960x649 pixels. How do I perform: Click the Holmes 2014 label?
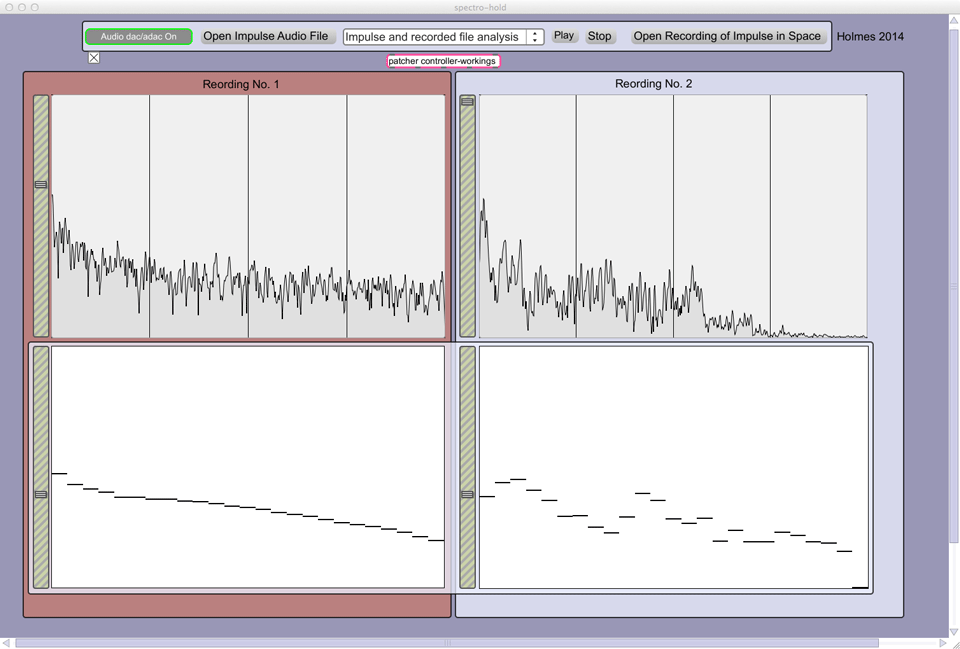tap(869, 37)
